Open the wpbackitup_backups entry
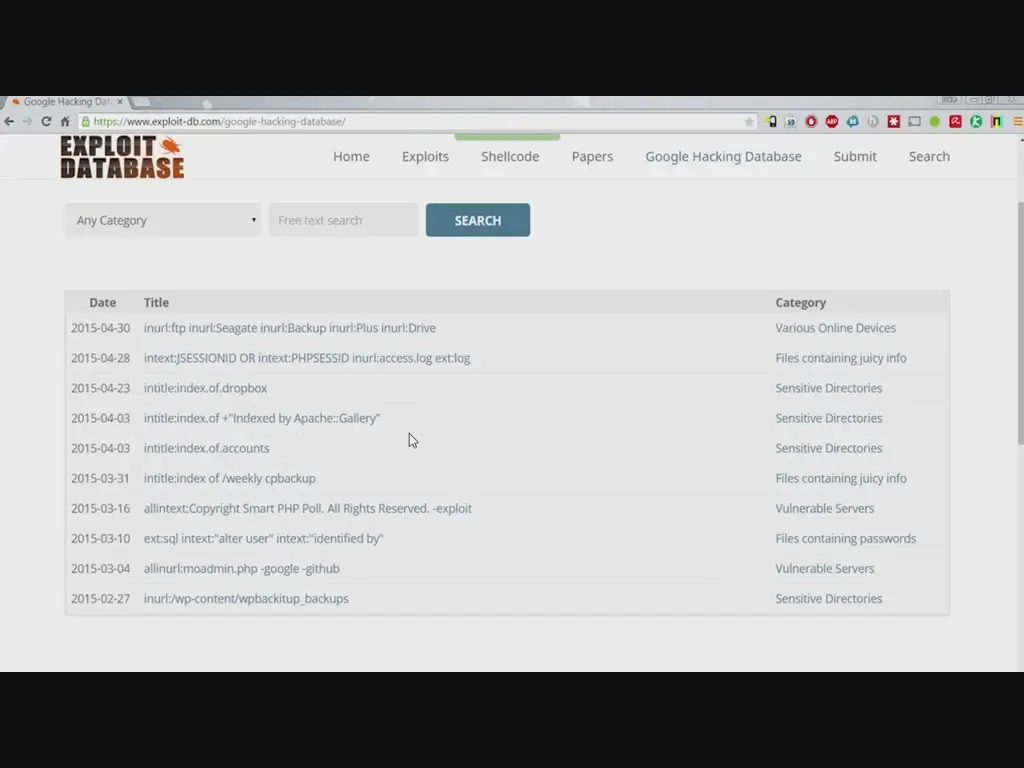Image resolution: width=1024 pixels, height=768 pixels. [246, 598]
